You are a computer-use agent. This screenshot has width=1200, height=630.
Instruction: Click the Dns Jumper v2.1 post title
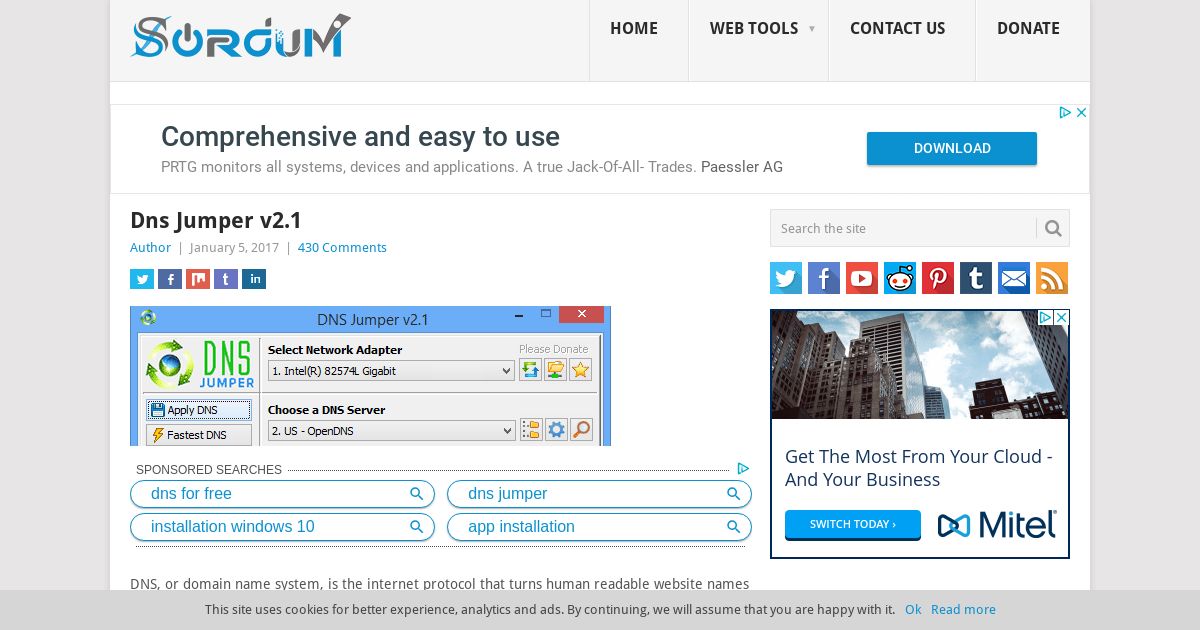click(216, 220)
